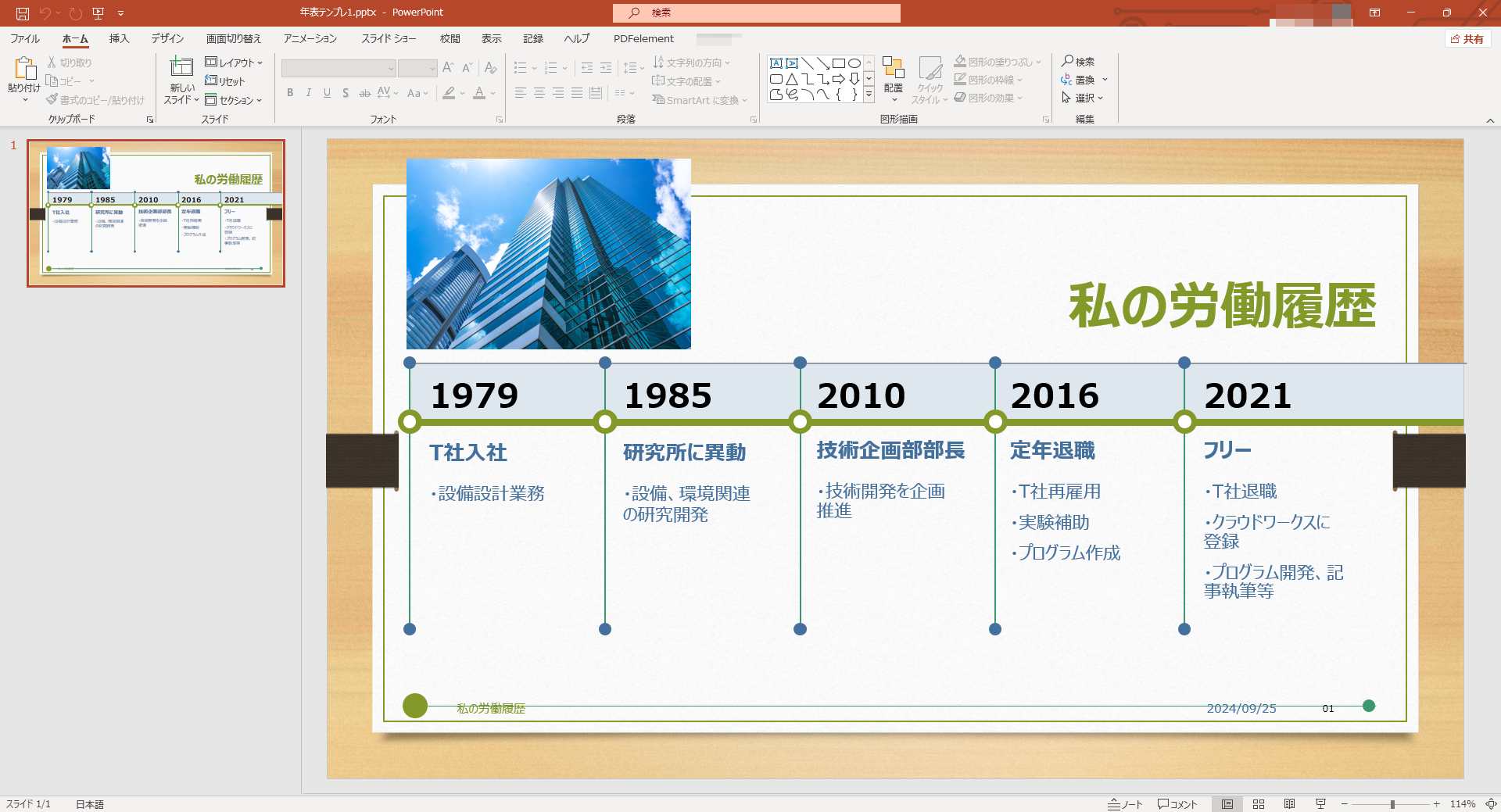Screen dimensions: 1501x812
Task: Switch to Slide Sorter view icon
Action: [x=1259, y=803]
